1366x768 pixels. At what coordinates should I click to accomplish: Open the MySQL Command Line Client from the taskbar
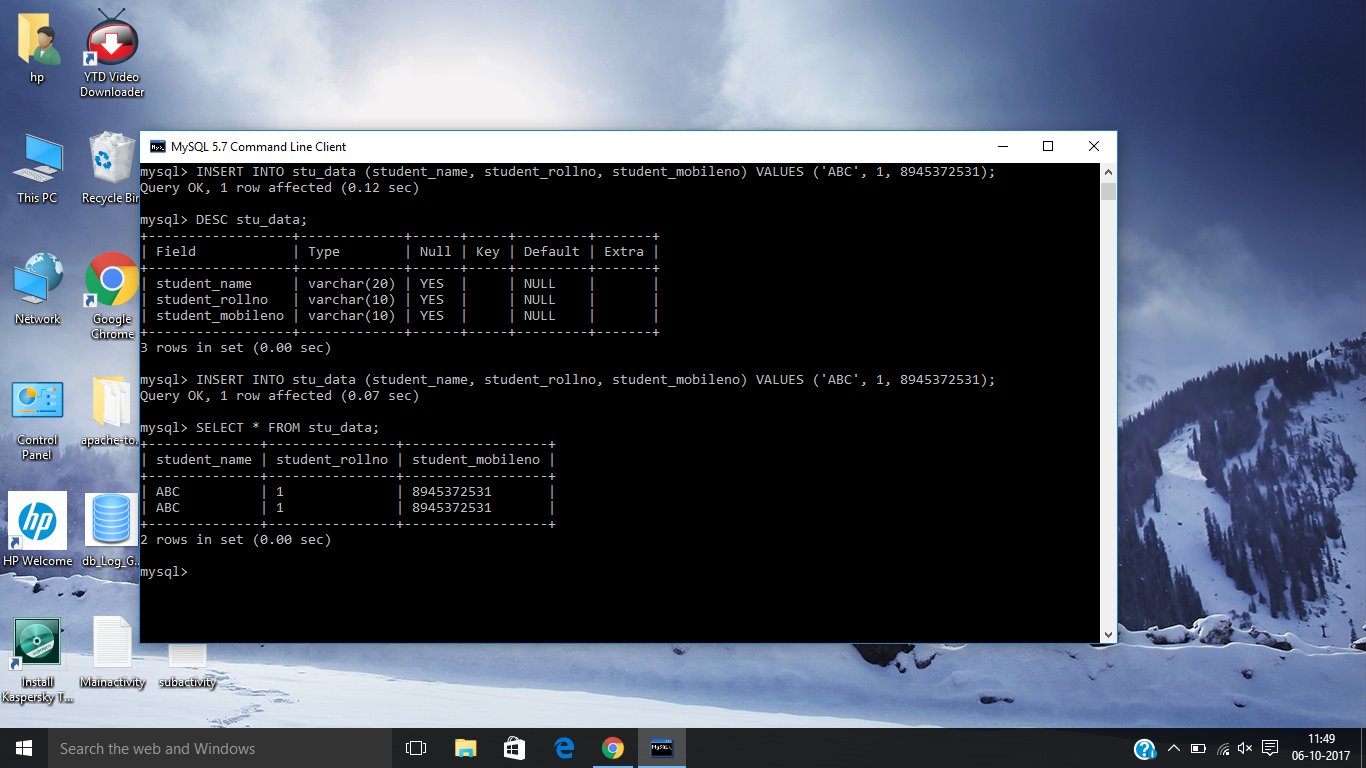[x=662, y=747]
